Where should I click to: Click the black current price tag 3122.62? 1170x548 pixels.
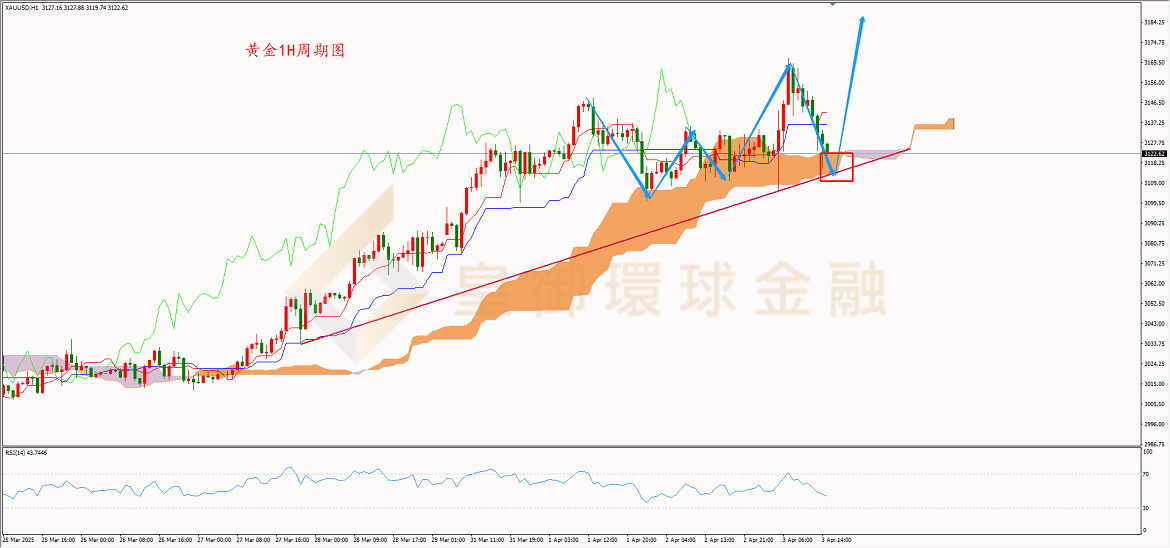(1154, 153)
